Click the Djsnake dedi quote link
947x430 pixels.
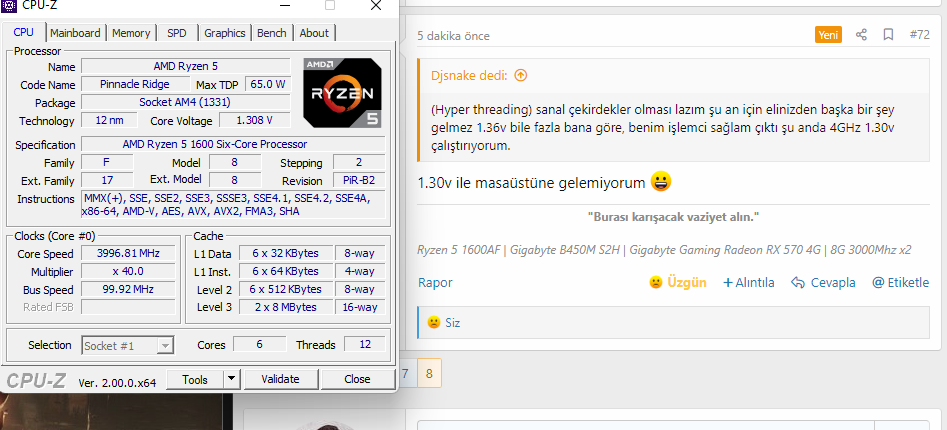tap(470, 75)
